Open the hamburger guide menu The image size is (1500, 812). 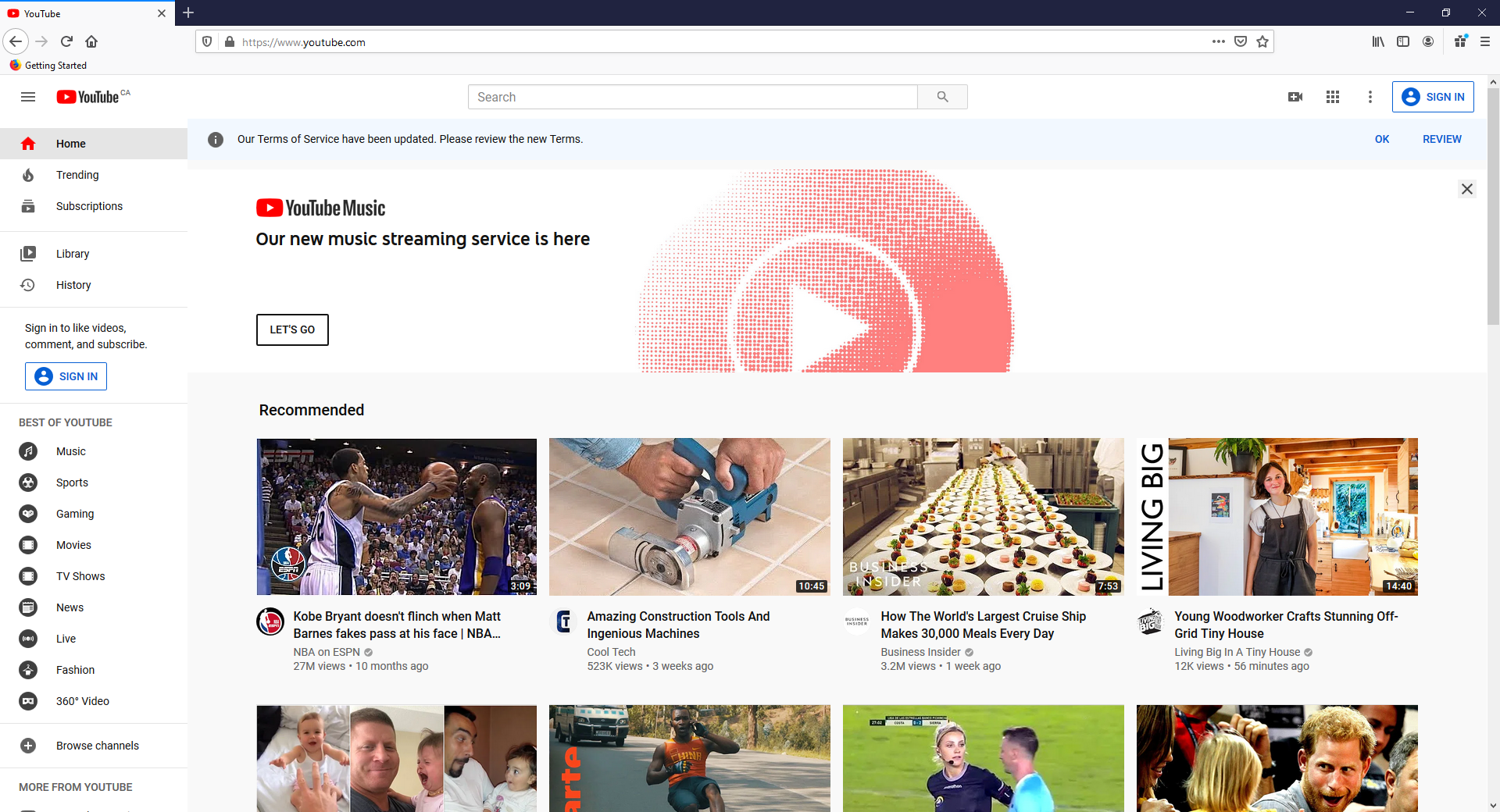[28, 97]
